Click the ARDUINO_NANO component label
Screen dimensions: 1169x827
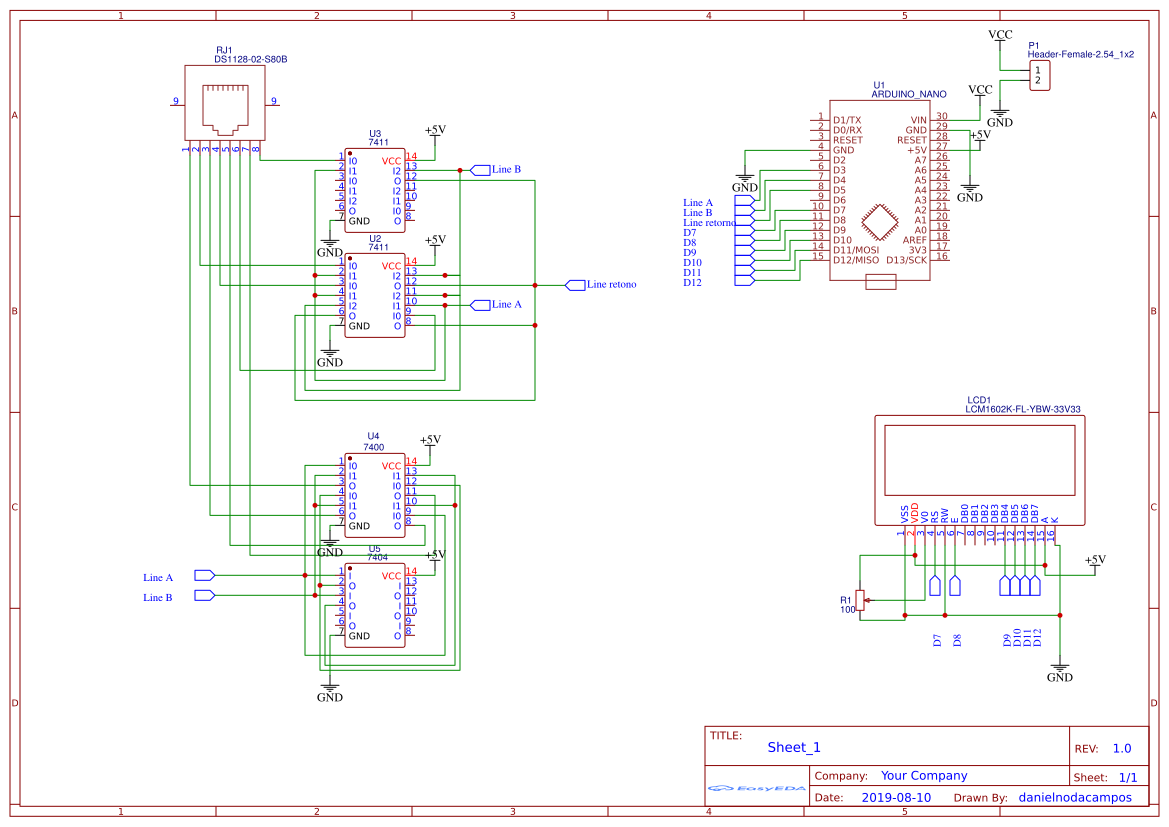pyautogui.click(x=909, y=95)
